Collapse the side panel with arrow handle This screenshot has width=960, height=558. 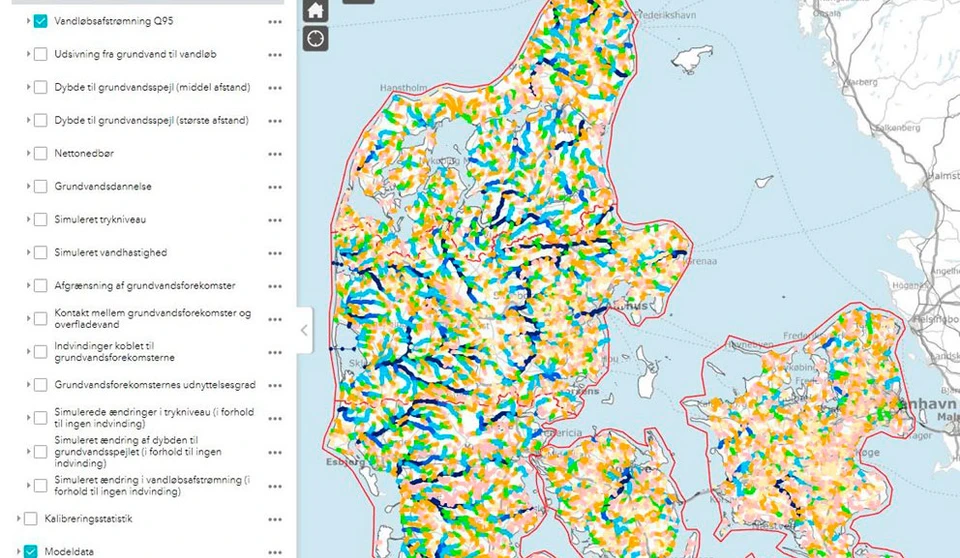point(304,330)
